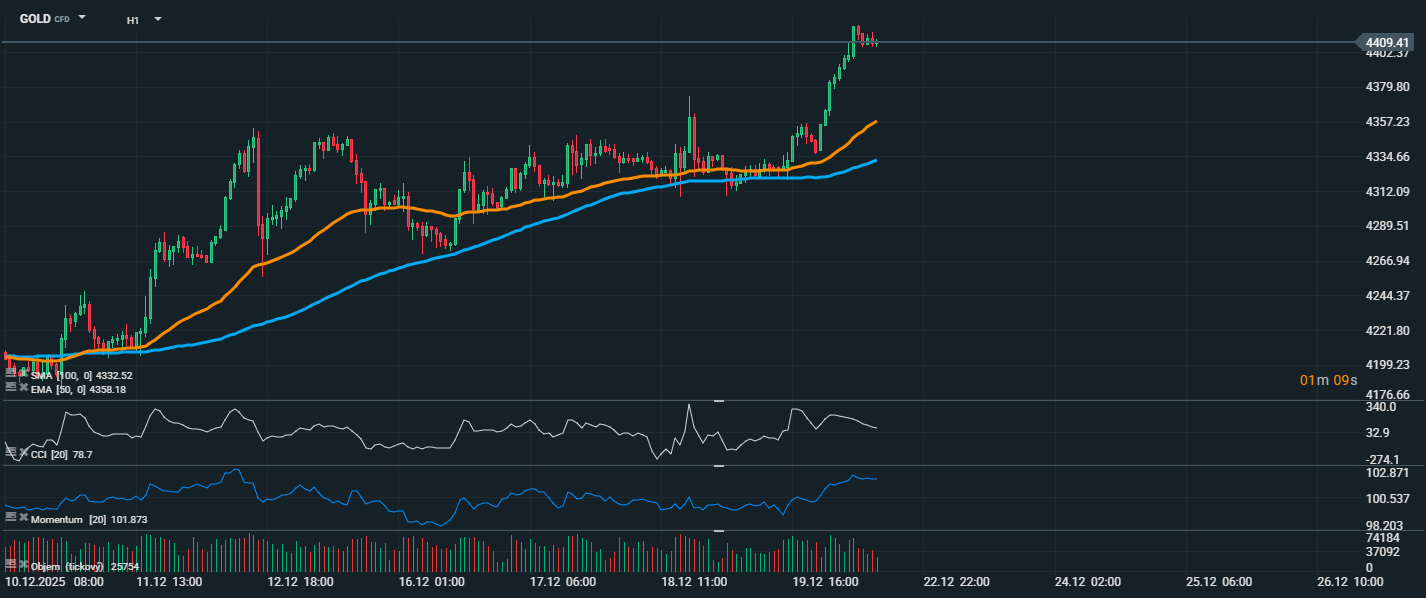Click time axis label 26.12 10:00
The image size is (1426, 598).
point(1350,582)
